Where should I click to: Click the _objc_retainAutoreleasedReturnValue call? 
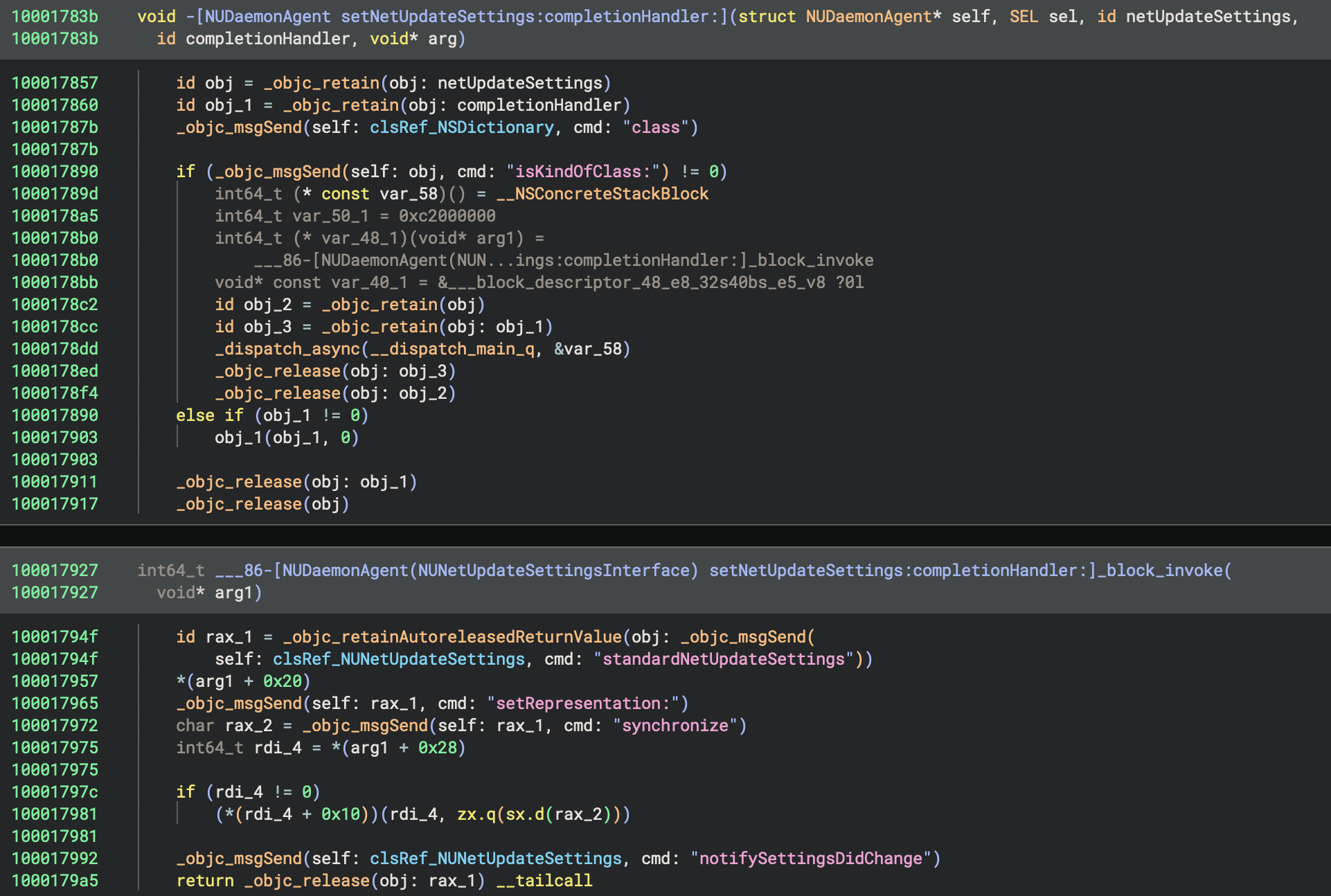(452, 637)
